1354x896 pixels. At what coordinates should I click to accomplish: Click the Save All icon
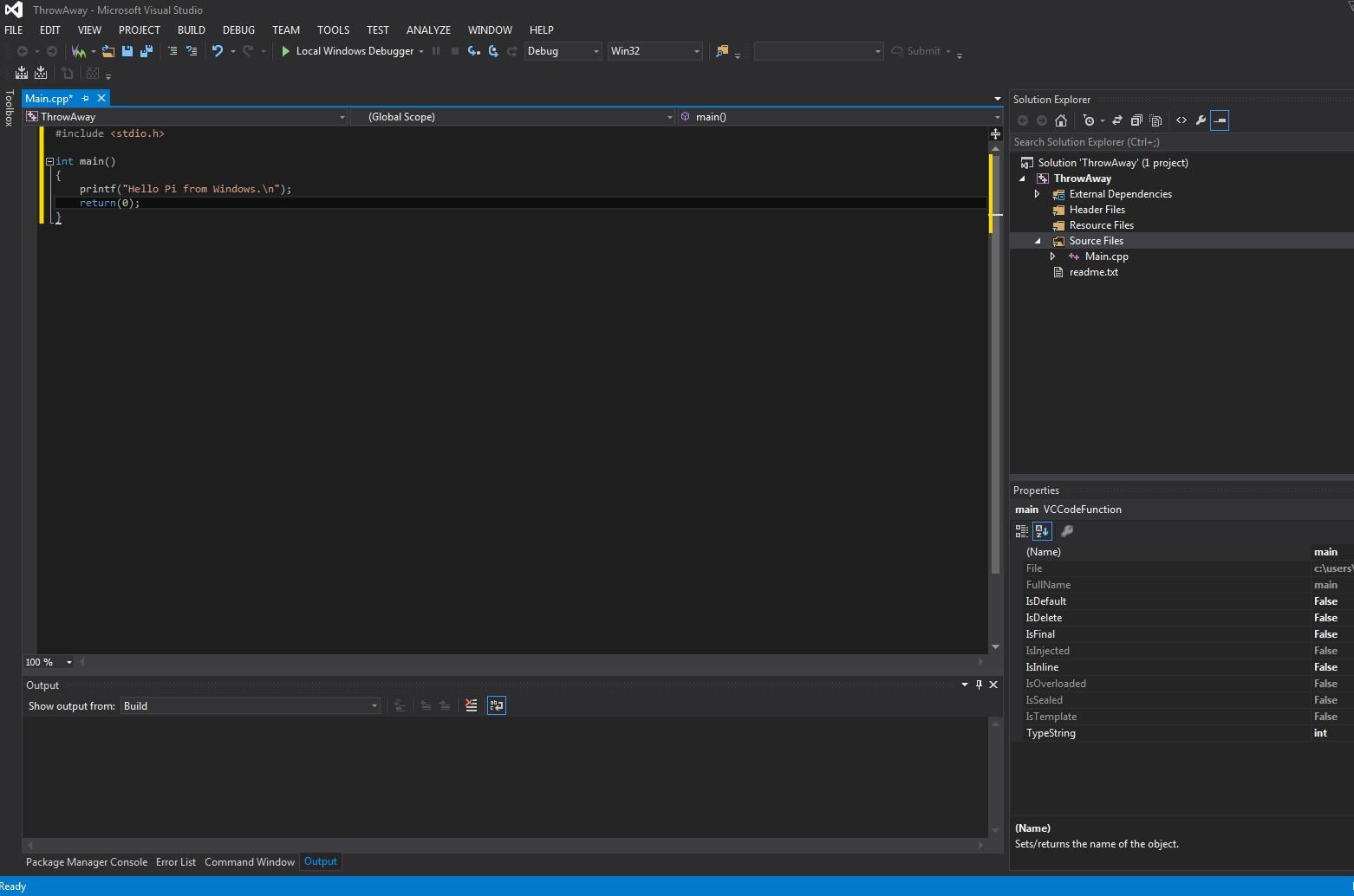(146, 51)
